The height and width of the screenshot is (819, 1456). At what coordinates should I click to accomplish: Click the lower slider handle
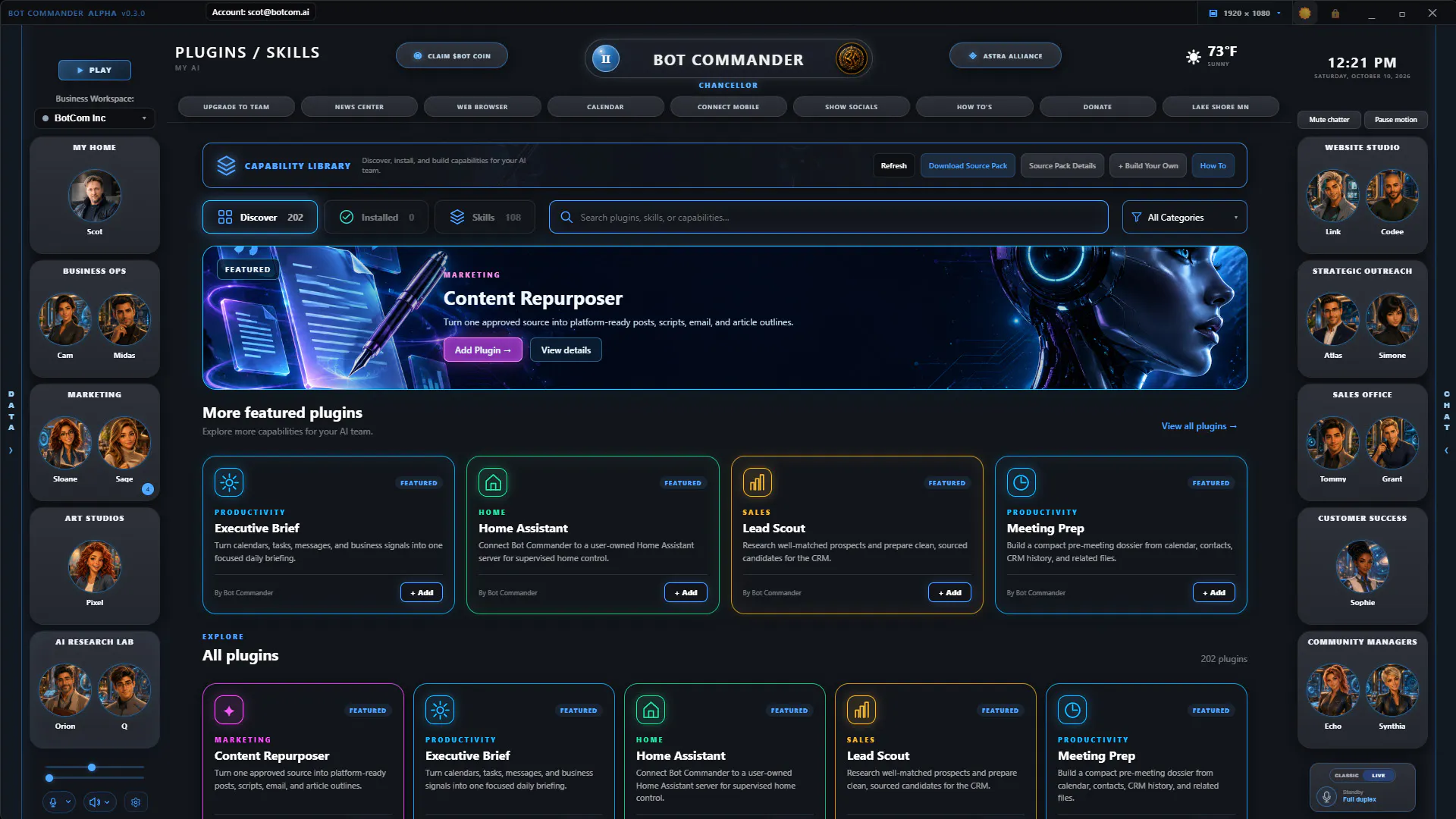click(49, 778)
